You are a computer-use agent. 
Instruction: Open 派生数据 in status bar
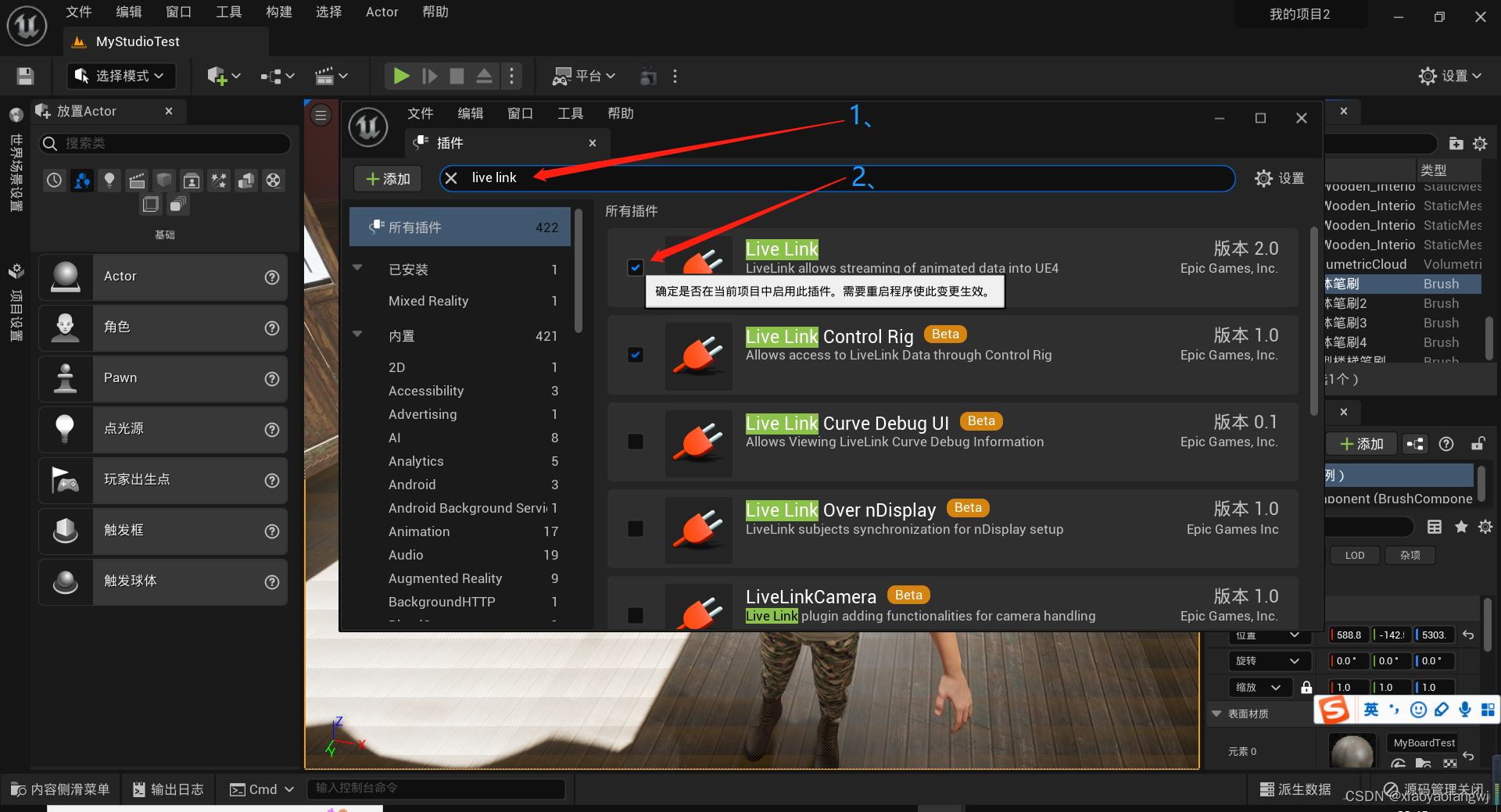click(x=1295, y=789)
